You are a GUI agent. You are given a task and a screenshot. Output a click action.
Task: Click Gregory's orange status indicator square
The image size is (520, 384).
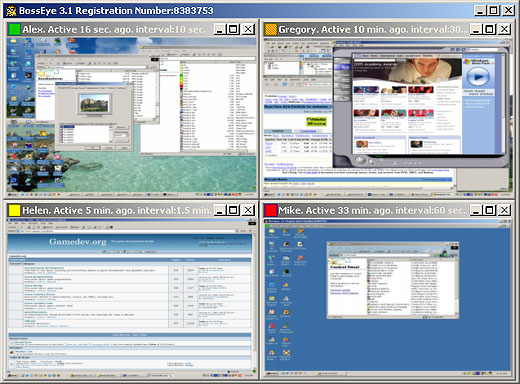tap(270, 29)
